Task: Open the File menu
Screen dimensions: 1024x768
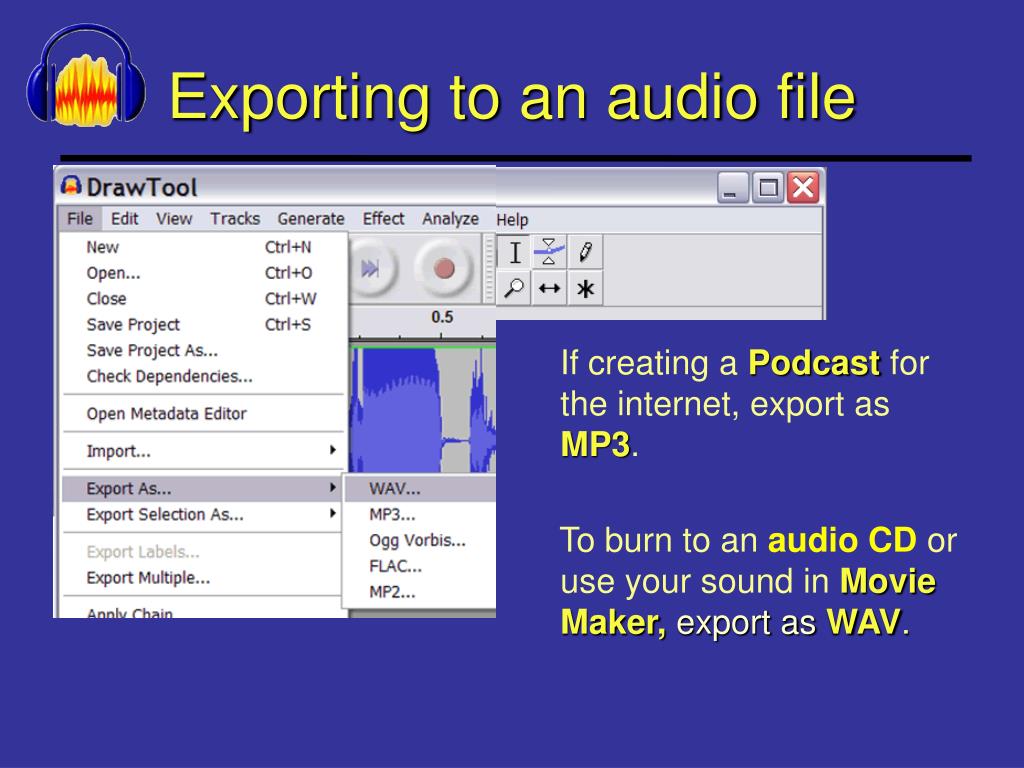Action: [80, 219]
